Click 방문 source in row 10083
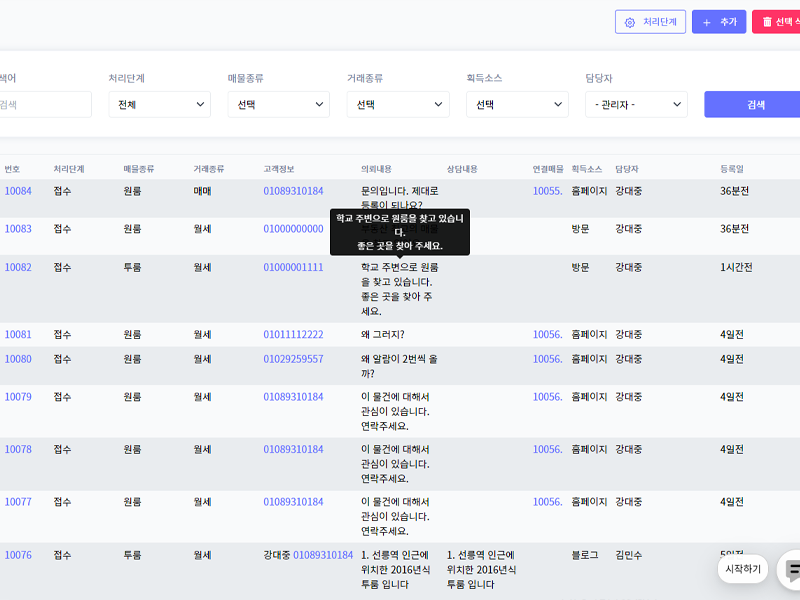Viewport: 800px width, 600px height. (x=580, y=229)
